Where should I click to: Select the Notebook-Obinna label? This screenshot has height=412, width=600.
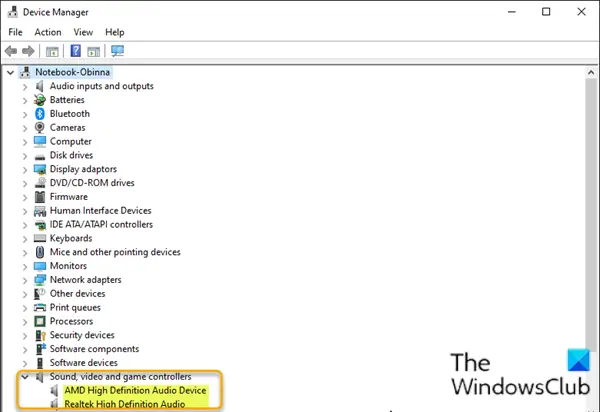72,72
